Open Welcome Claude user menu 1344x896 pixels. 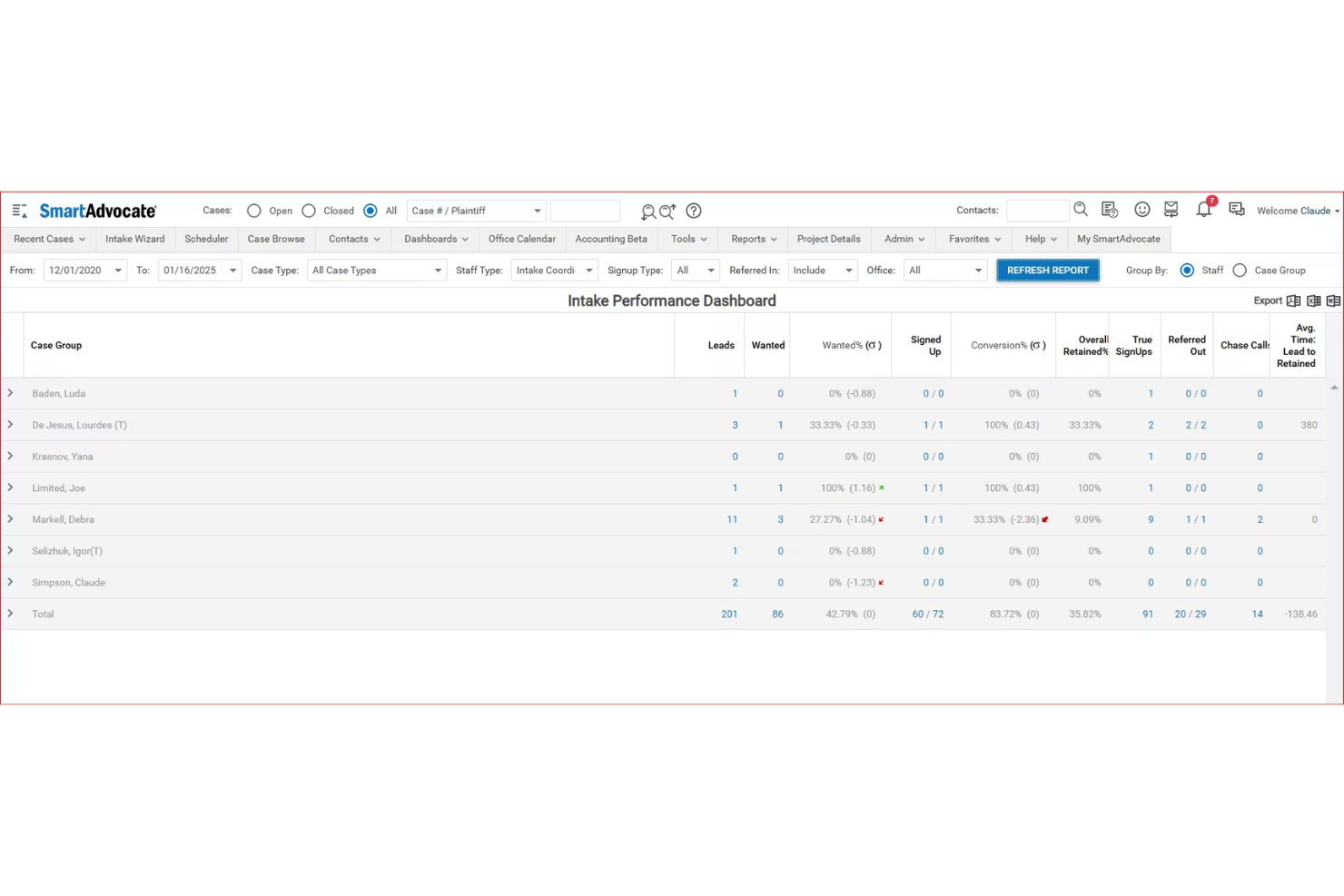click(1298, 211)
